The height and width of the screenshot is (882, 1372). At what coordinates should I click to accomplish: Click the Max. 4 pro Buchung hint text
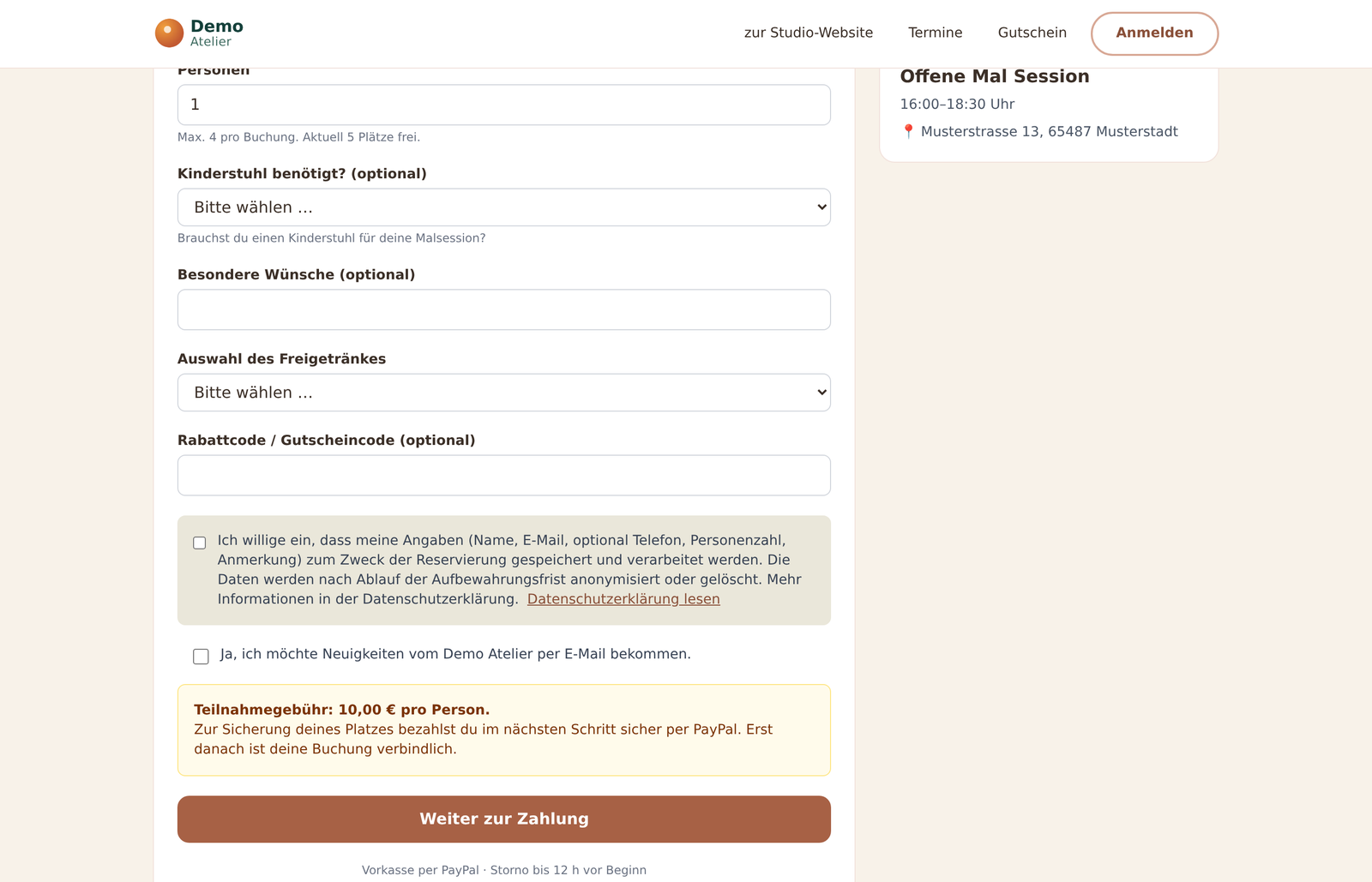pos(298,137)
